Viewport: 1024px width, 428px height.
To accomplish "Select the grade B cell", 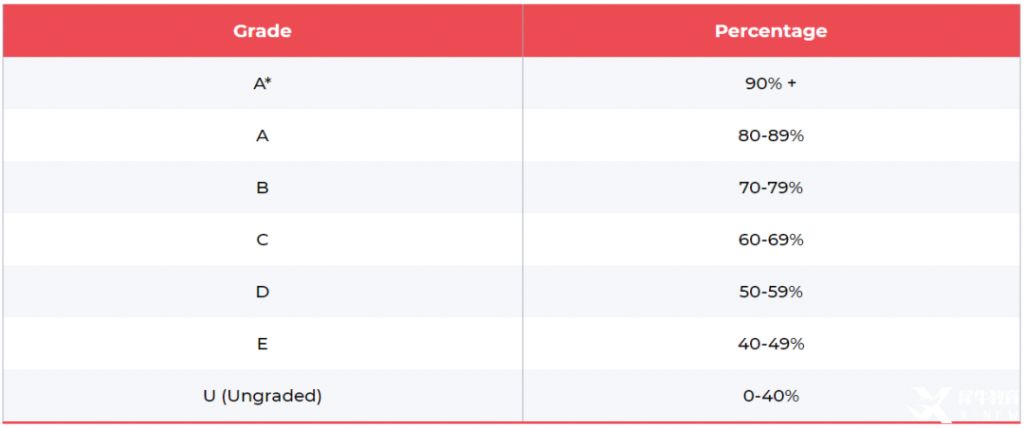I will click(x=262, y=187).
